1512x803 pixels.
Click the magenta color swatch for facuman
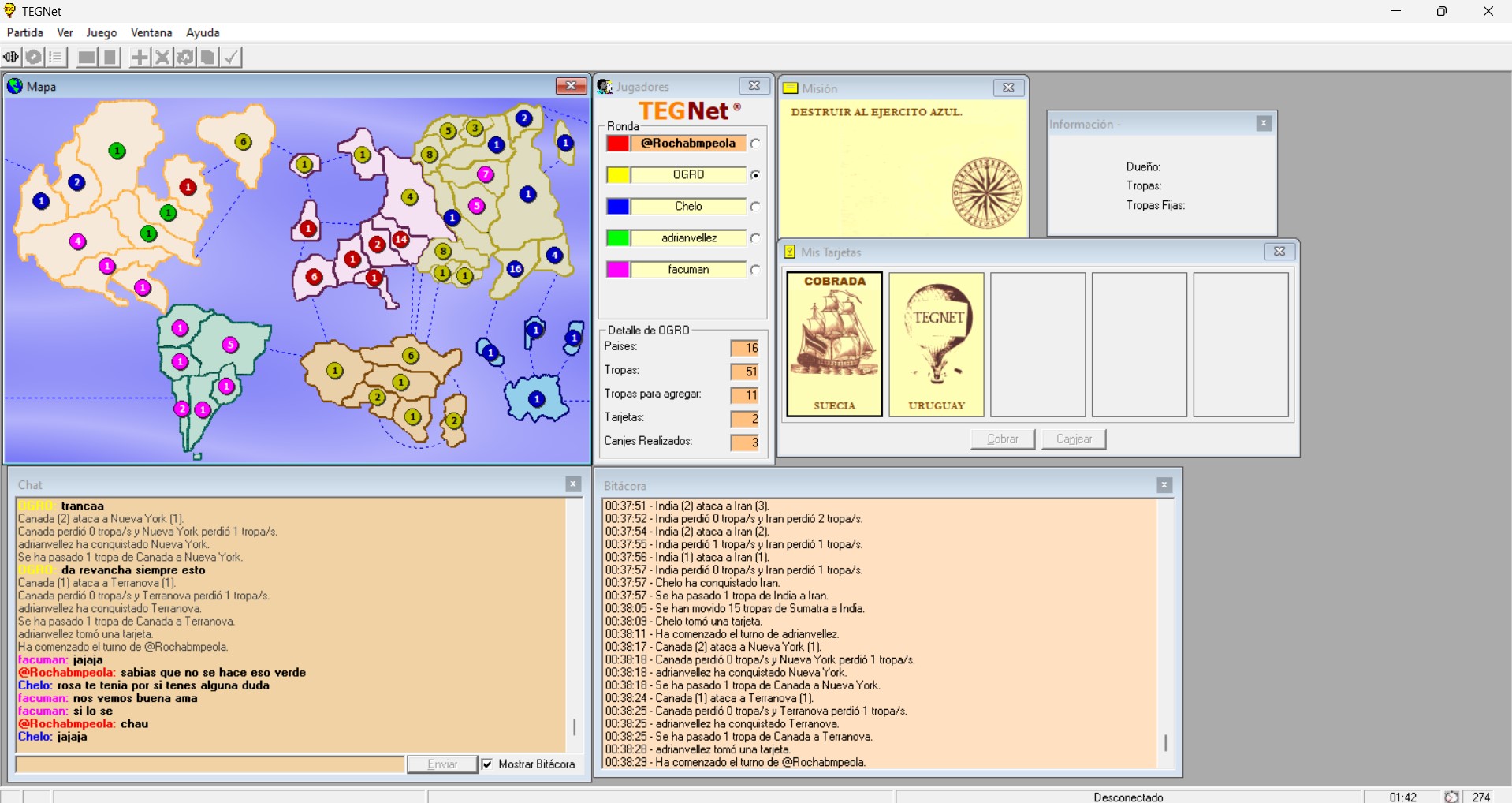(x=618, y=270)
